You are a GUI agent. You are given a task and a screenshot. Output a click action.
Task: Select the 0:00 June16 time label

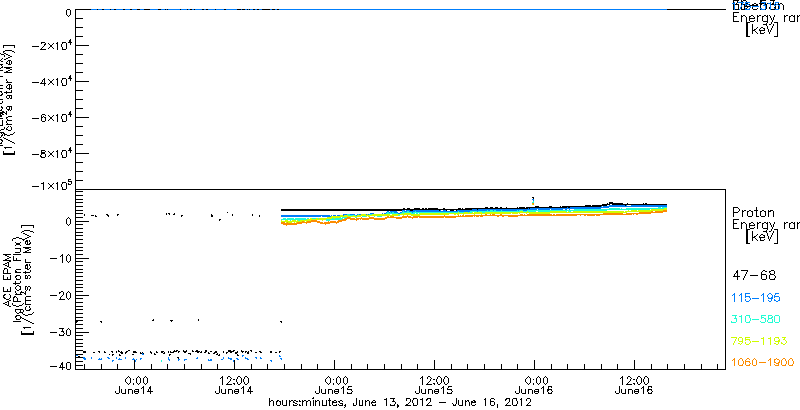coord(535,386)
